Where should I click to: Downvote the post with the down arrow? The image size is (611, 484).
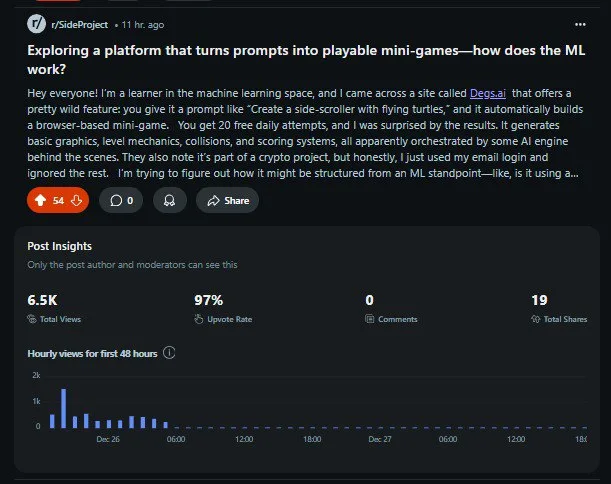pos(75,200)
